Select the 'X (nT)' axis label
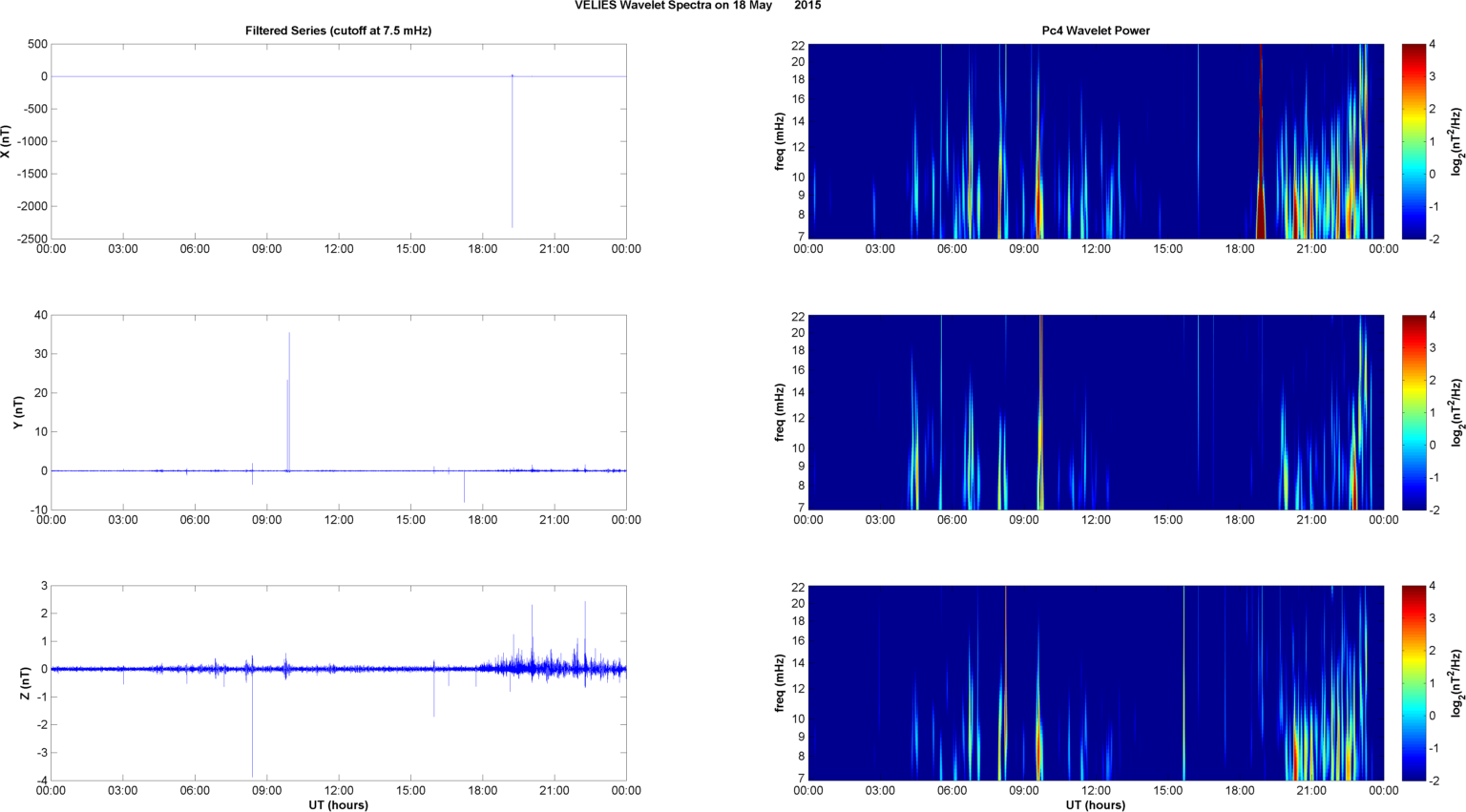Image resolution: width=1466 pixels, height=812 pixels. [x=7, y=141]
